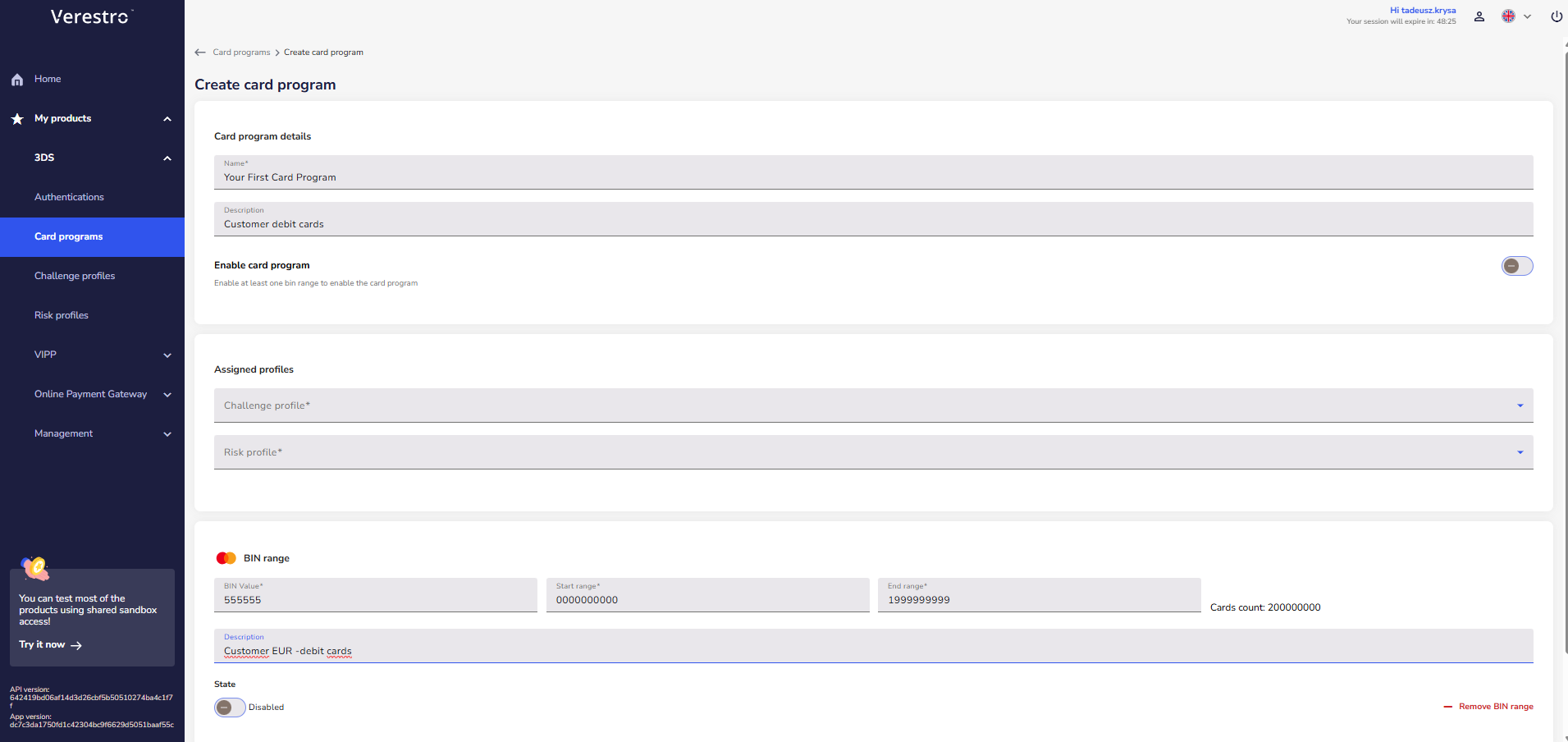Collapse the My products section
Screen dimensions: 1568x742
coord(167,119)
